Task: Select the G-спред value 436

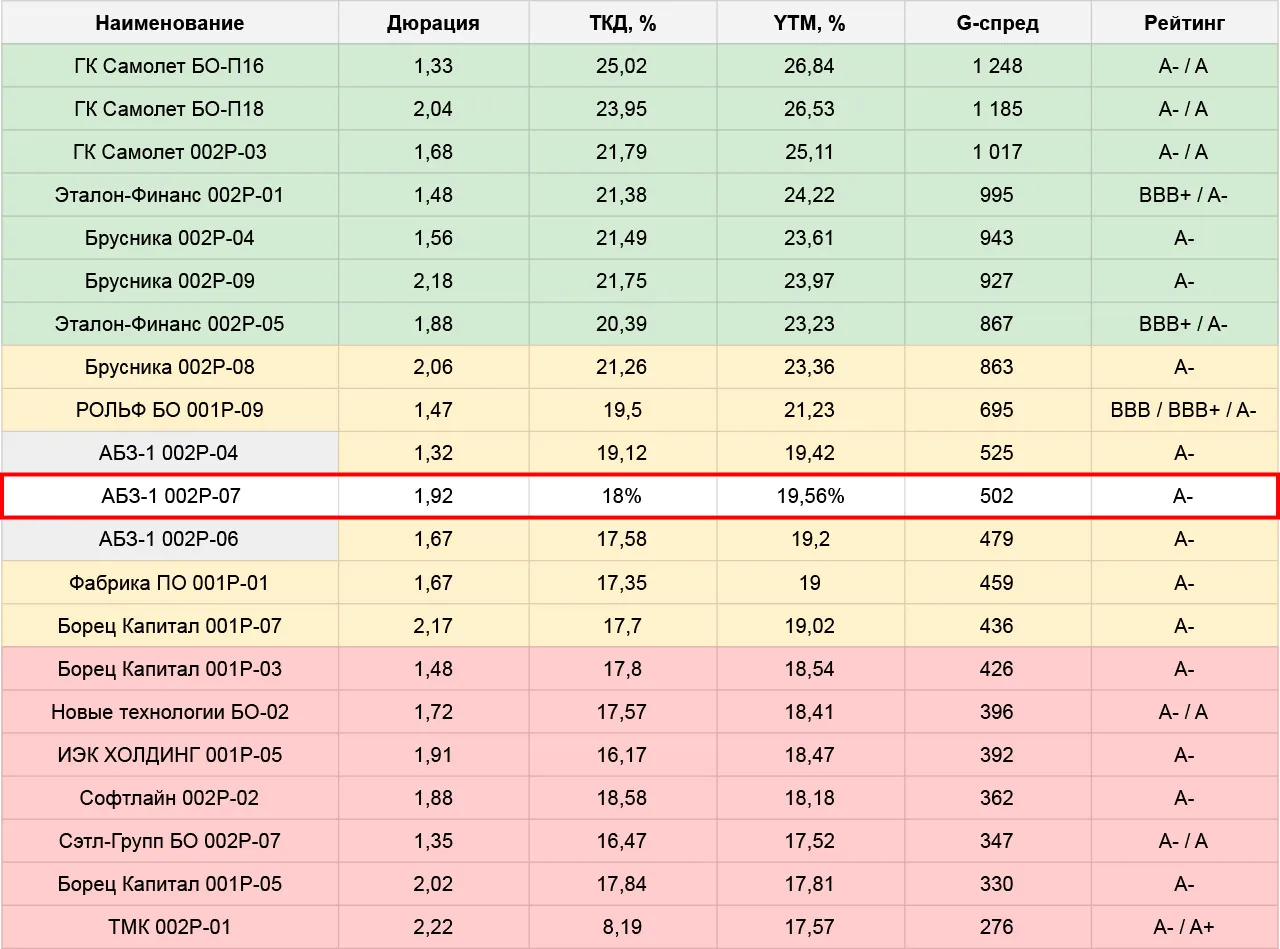Action: click(998, 626)
